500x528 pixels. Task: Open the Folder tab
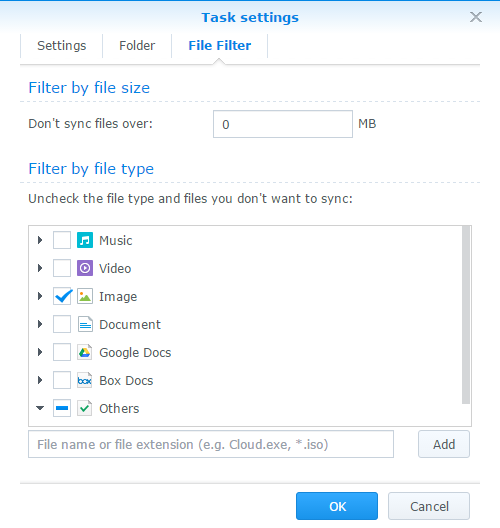point(137,45)
